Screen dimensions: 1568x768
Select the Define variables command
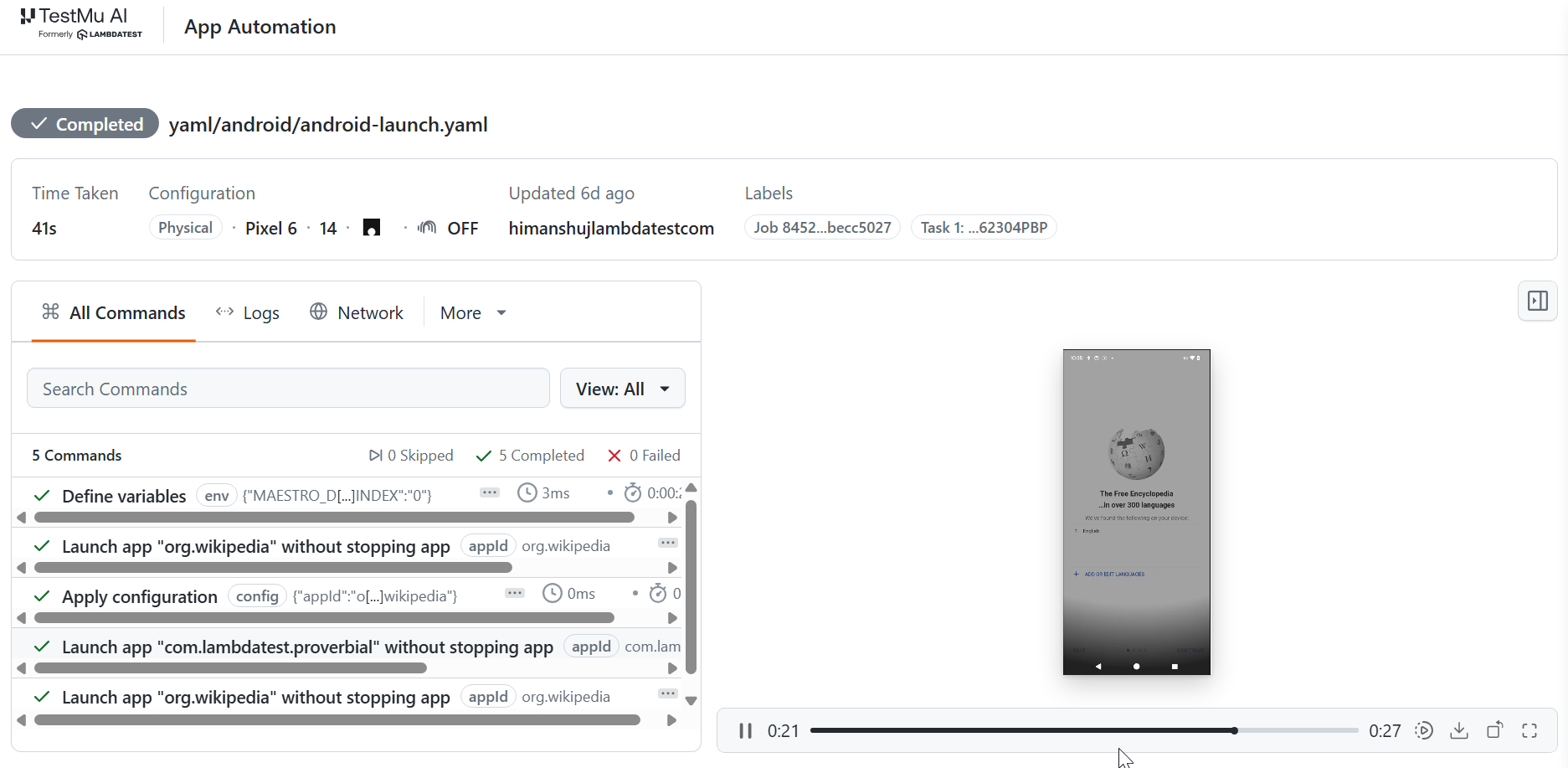[124, 496]
